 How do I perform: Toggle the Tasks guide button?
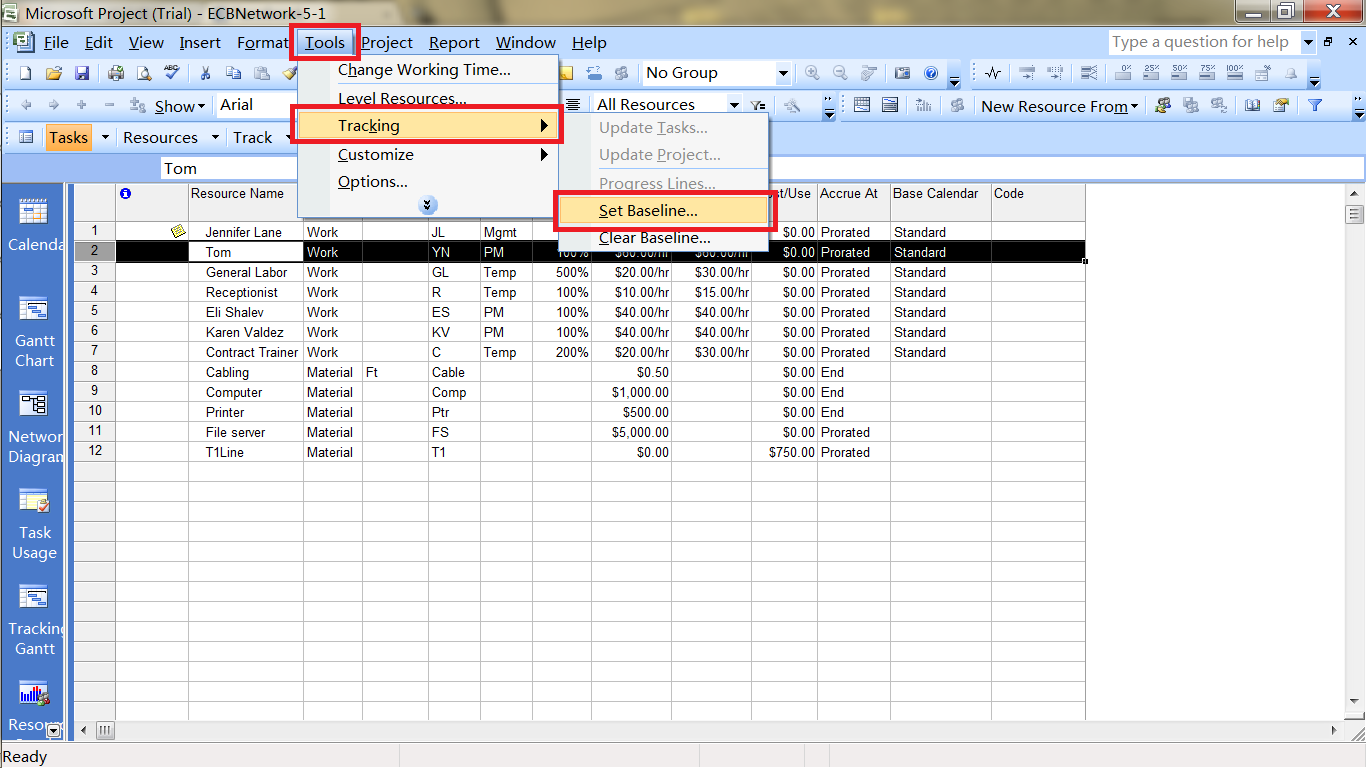pos(68,137)
